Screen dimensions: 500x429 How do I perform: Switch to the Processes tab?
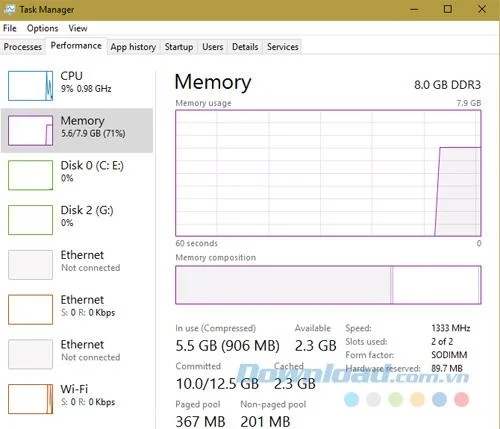23,47
